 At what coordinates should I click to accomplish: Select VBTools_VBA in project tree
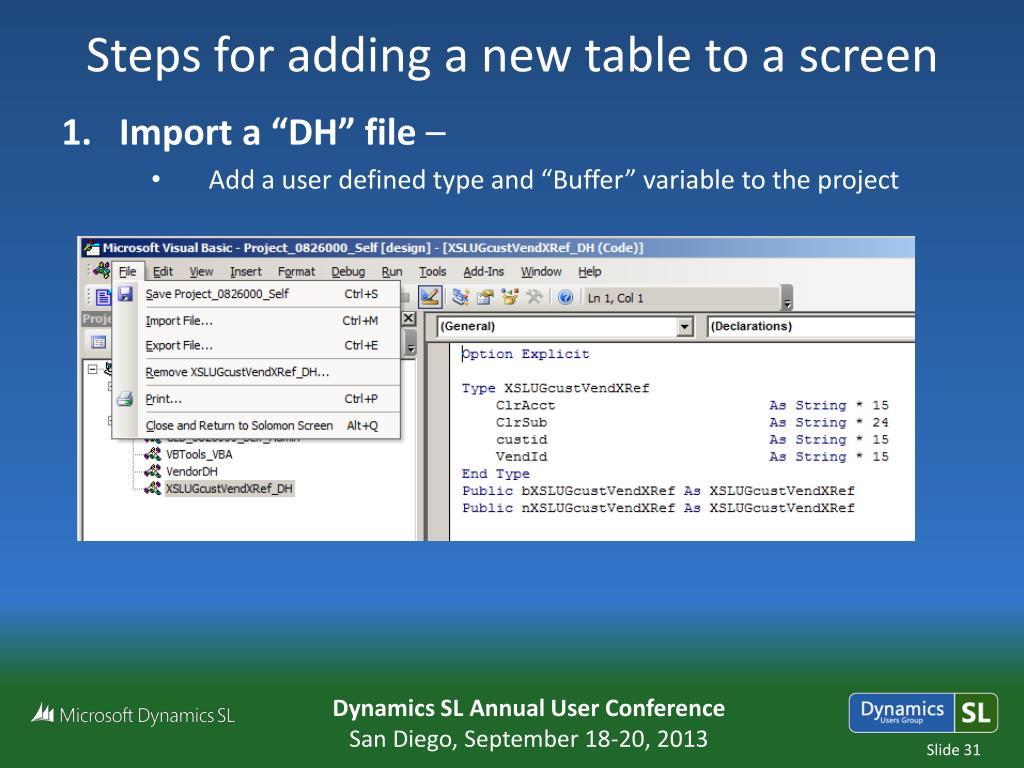pos(199,454)
